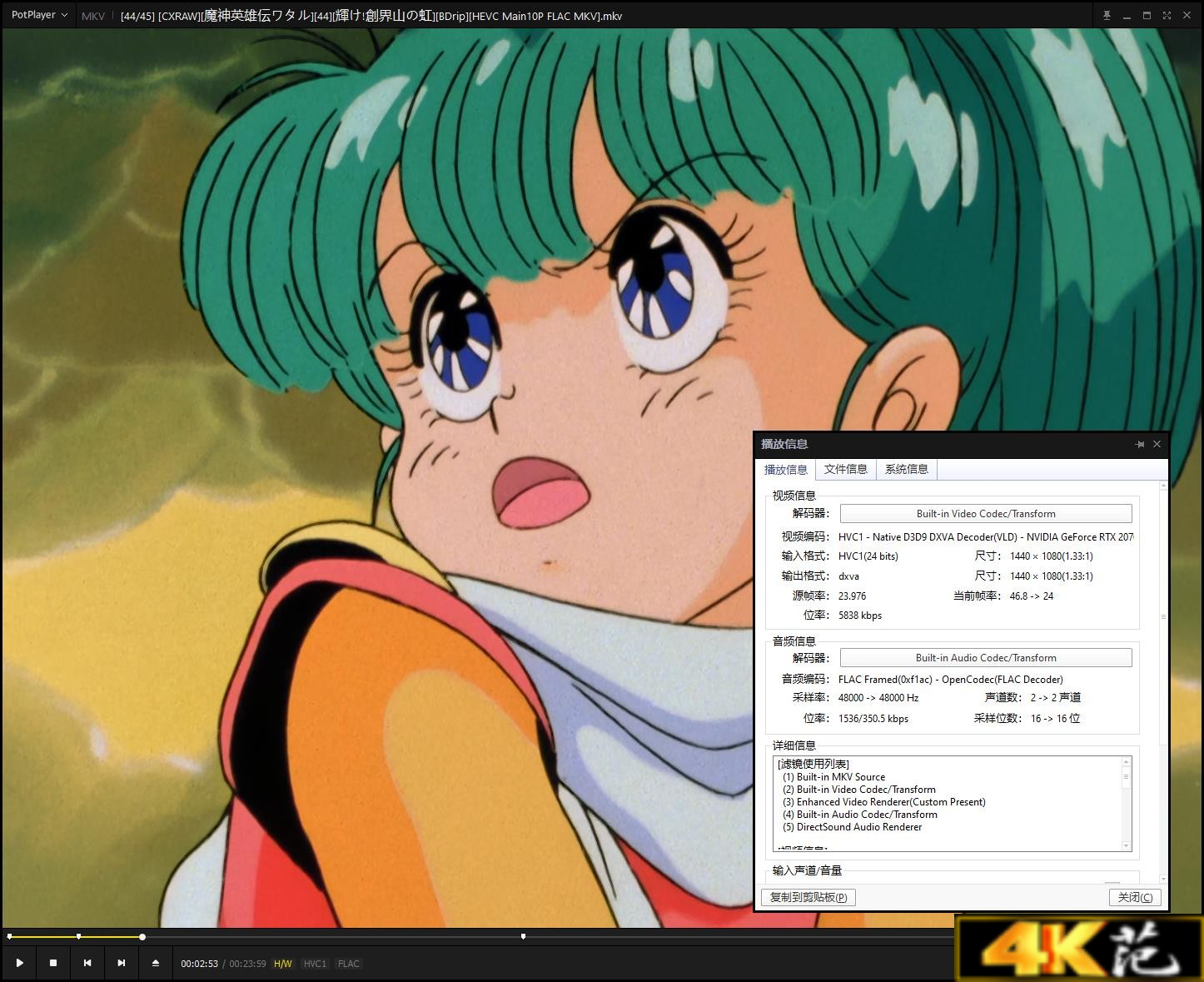The width and height of the screenshot is (1204, 982).
Task: Click the FLAC audio codec badge
Action: coord(349,964)
